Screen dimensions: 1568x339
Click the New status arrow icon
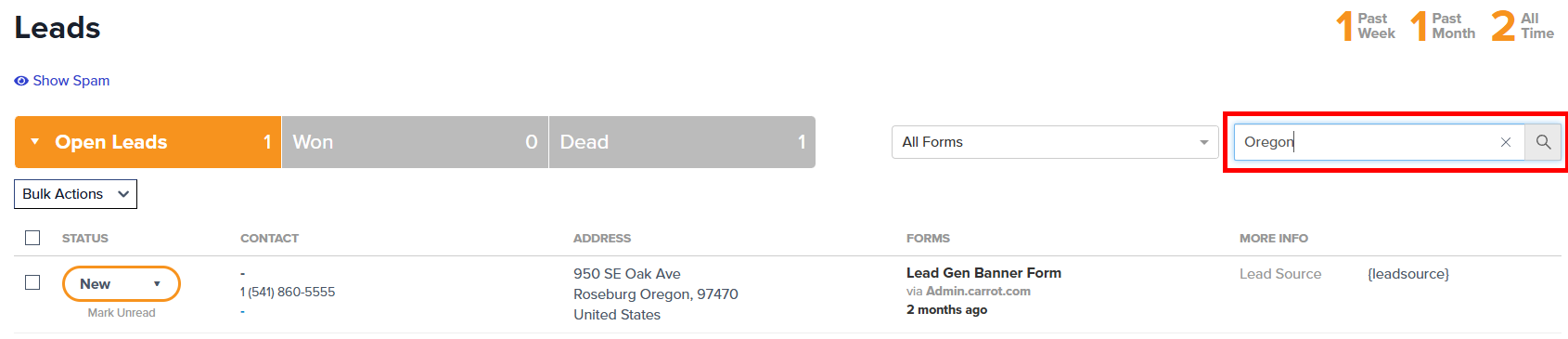(157, 284)
